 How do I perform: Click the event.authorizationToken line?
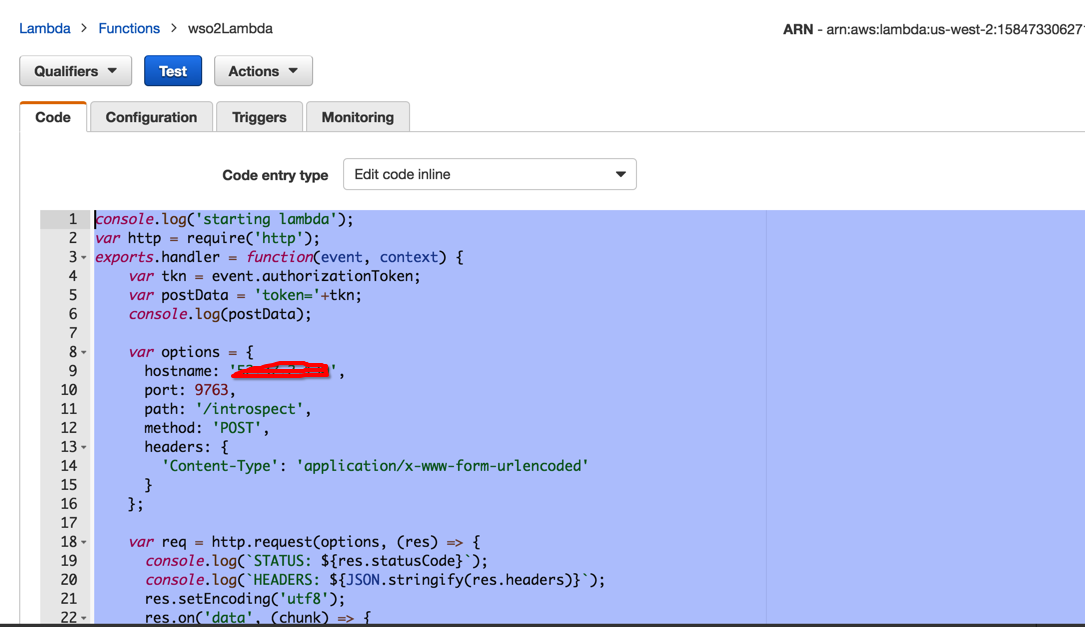click(274, 276)
